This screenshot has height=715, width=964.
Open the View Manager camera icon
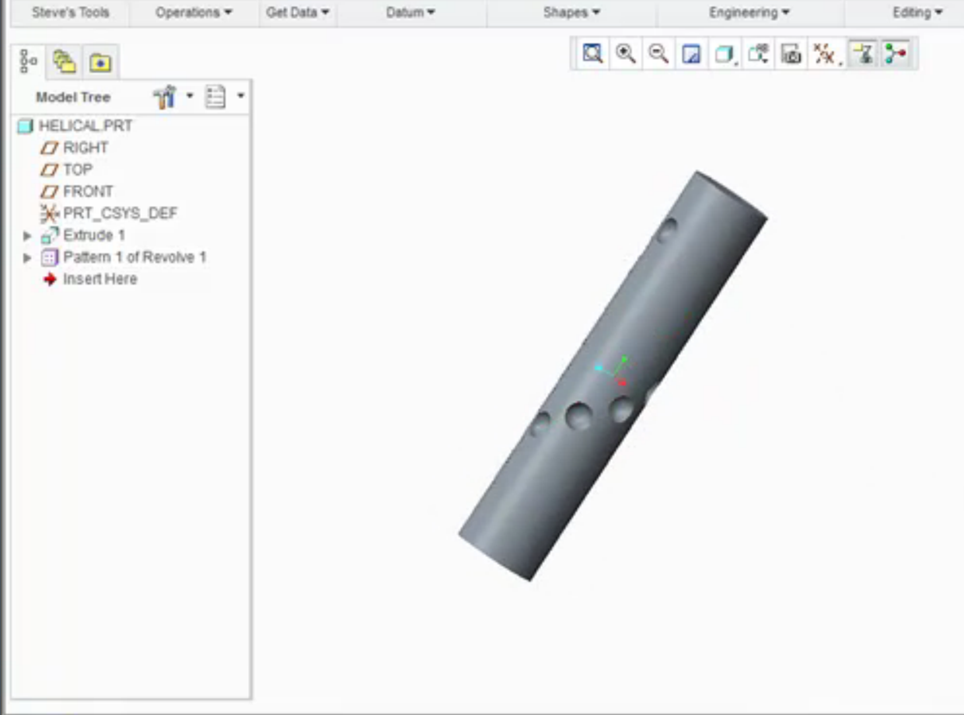(791, 54)
